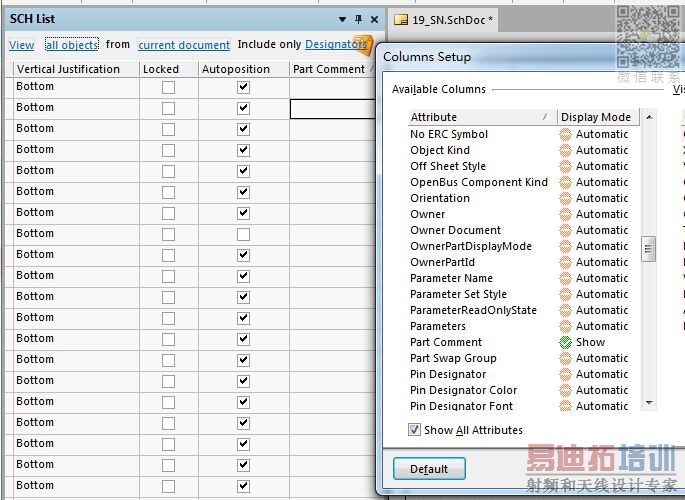Click the green Show icon beside Part Comment
The image size is (685, 500).
pyautogui.click(x=565, y=342)
